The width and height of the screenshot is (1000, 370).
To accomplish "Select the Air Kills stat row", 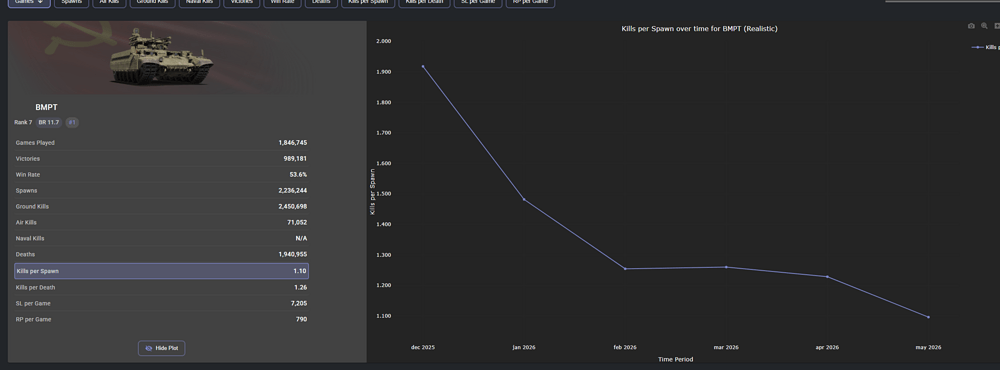I will [x=161, y=223].
